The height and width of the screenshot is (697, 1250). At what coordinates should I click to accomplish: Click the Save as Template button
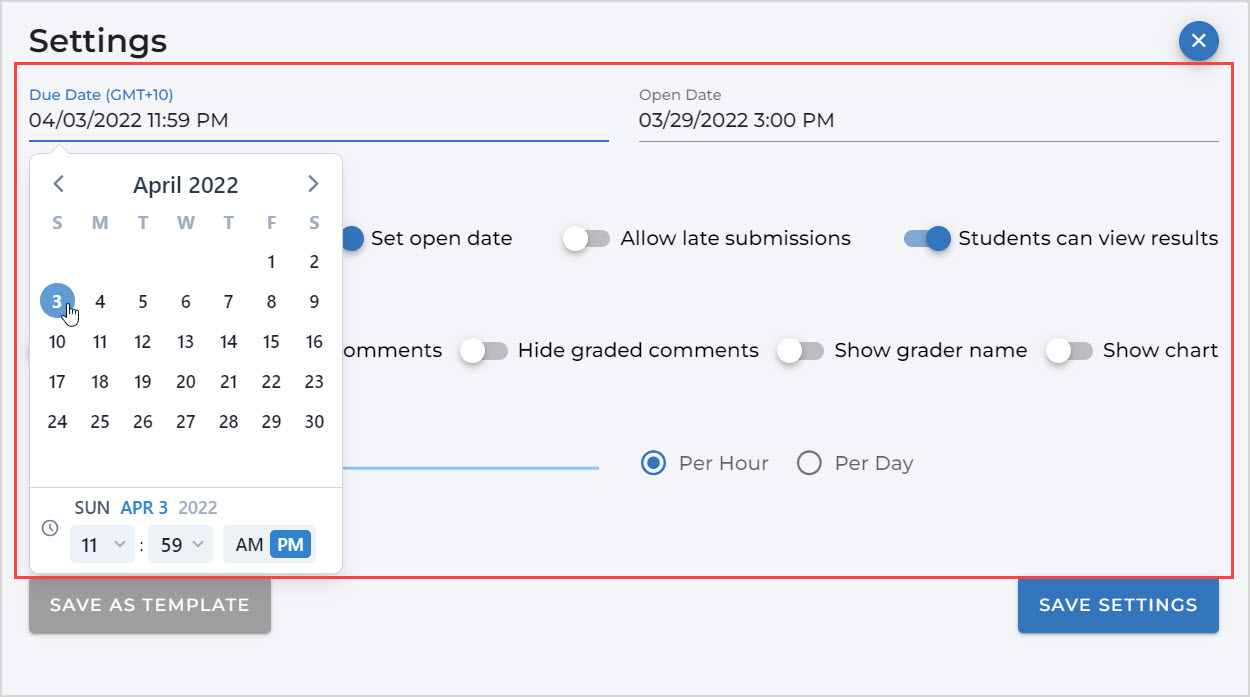tap(149, 605)
